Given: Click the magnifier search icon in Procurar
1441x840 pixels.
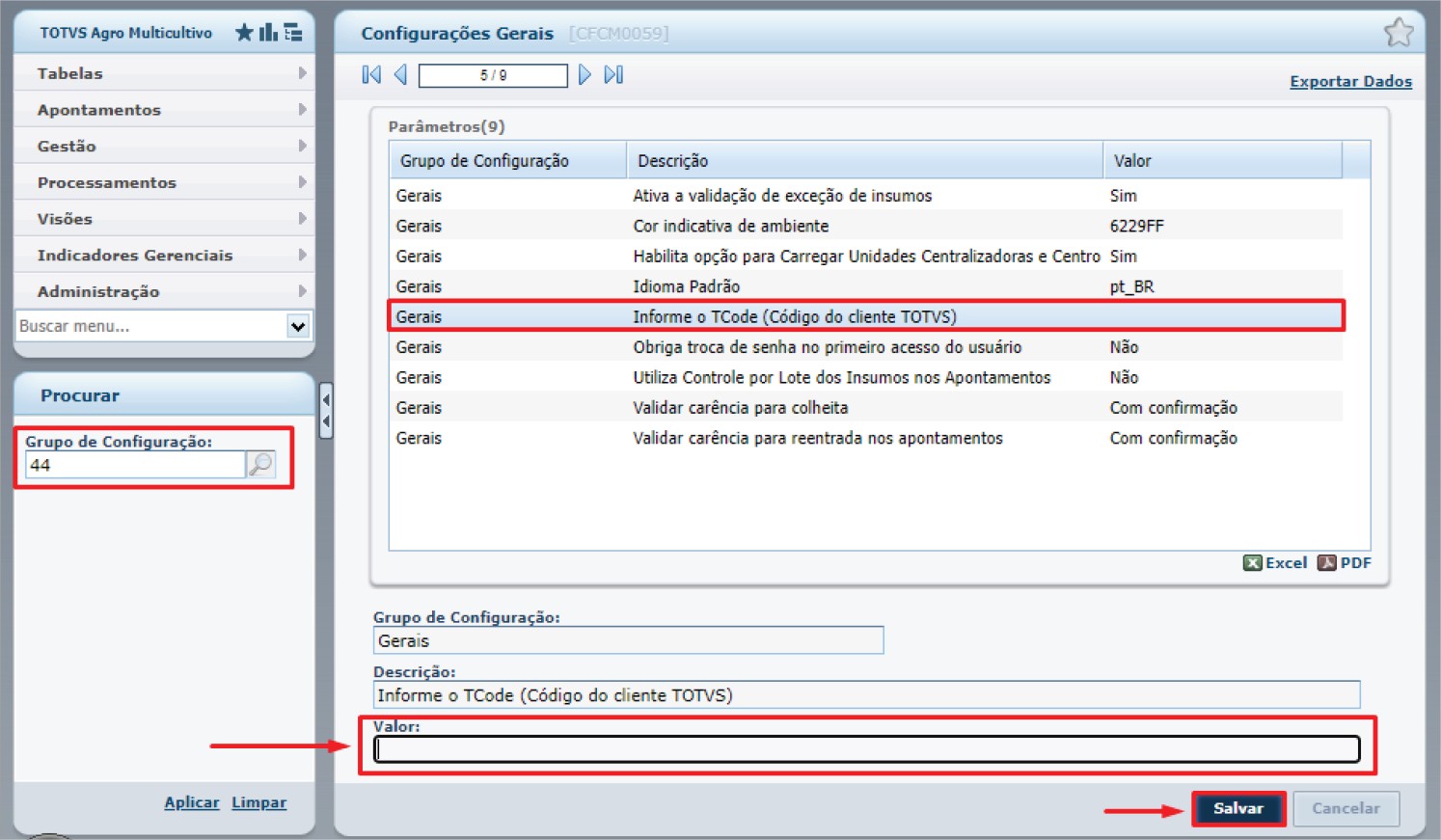Looking at the screenshot, I should tap(260, 465).
